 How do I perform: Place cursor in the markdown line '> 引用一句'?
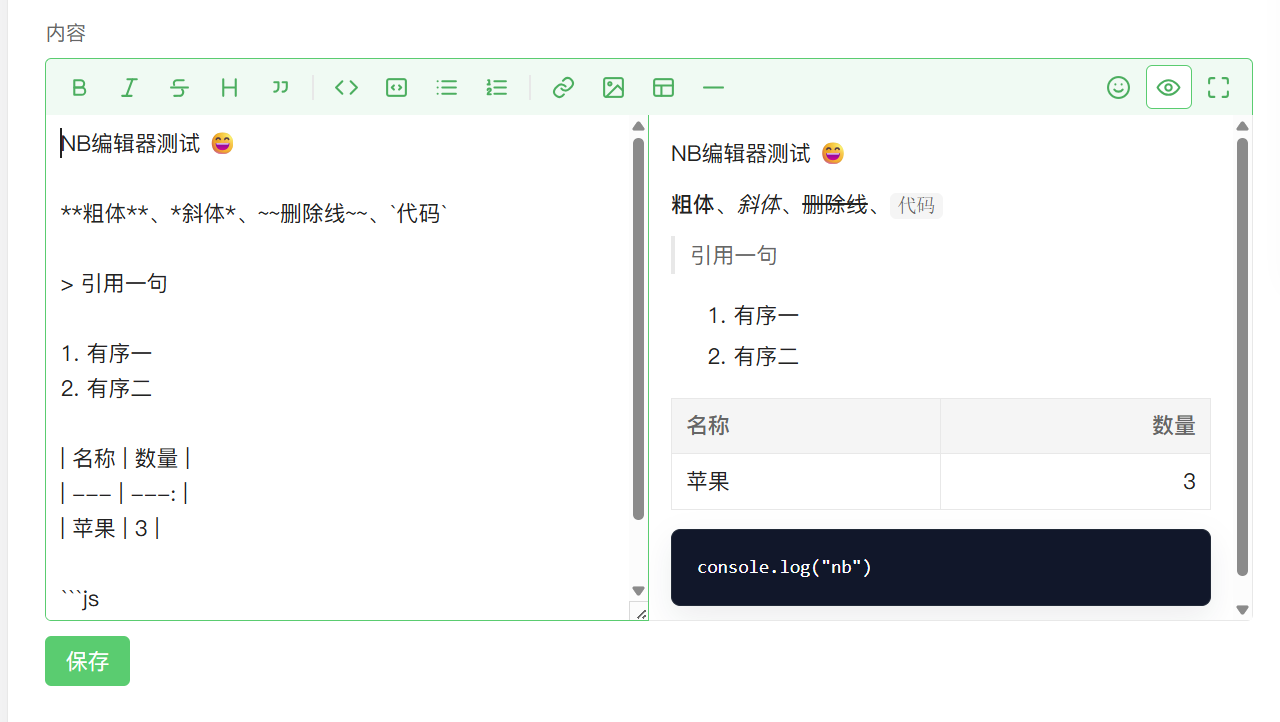pyautogui.click(x=114, y=283)
